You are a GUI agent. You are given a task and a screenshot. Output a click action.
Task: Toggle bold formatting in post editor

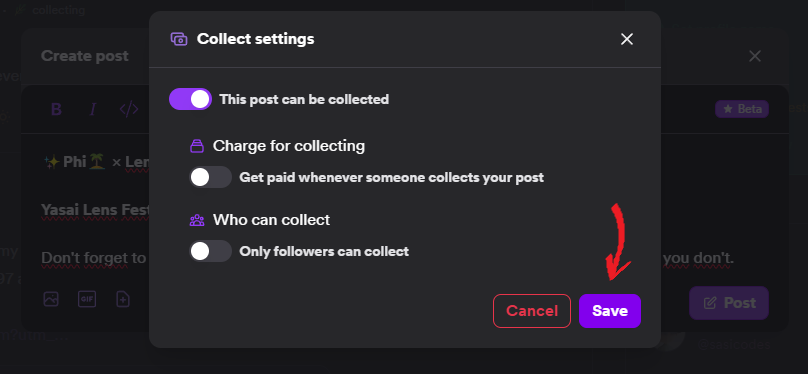(57, 109)
